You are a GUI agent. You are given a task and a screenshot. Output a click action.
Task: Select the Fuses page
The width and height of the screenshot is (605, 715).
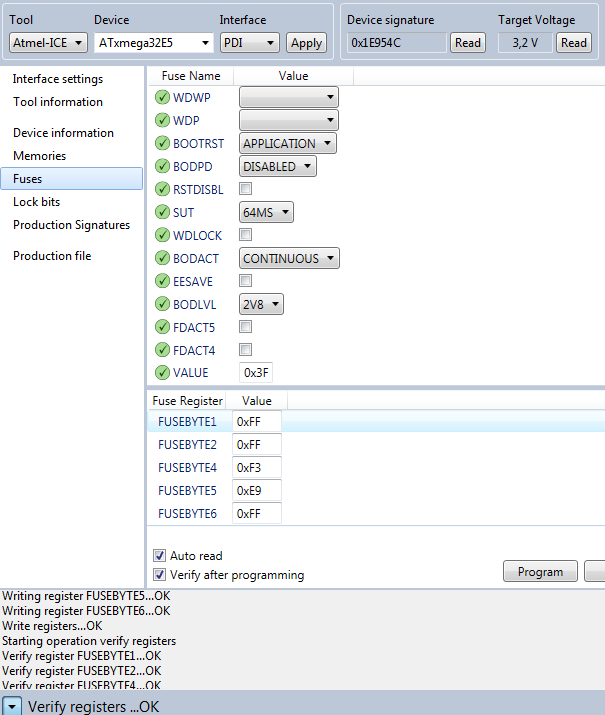click(72, 179)
